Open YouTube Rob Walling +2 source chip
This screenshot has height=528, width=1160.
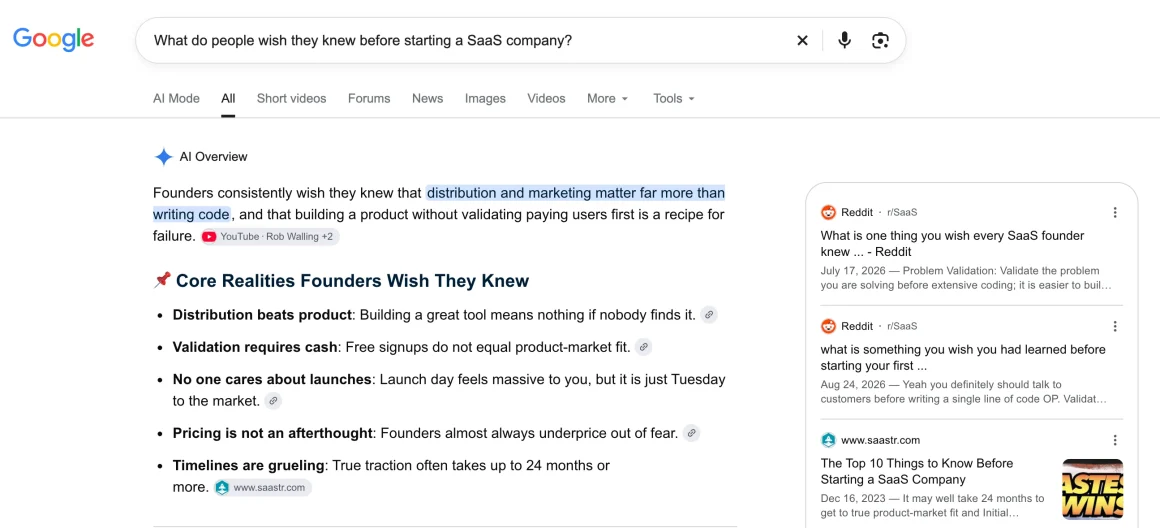tap(270, 237)
